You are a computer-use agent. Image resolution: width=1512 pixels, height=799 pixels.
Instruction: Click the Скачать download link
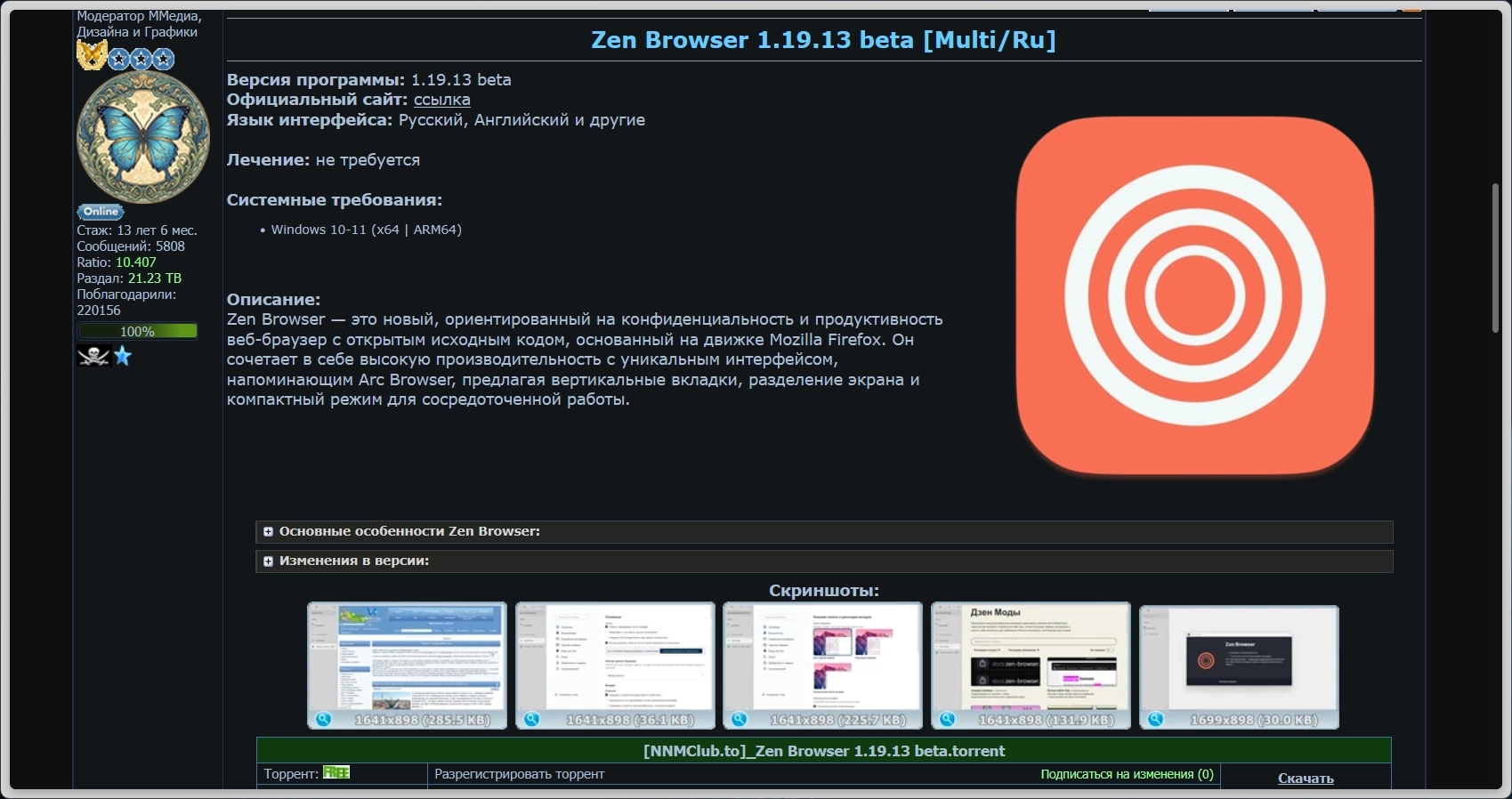(1306, 778)
